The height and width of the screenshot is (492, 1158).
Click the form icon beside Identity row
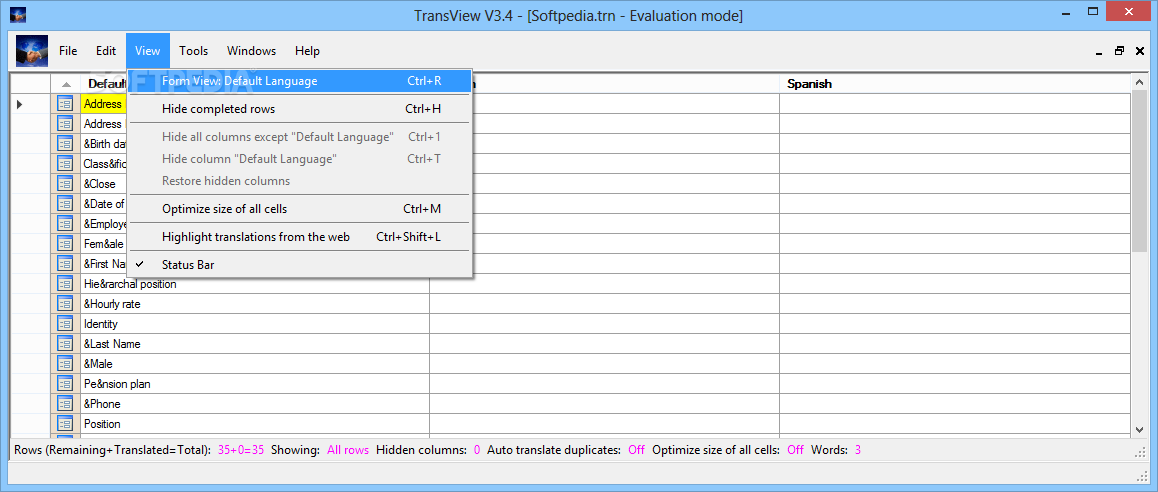point(65,324)
